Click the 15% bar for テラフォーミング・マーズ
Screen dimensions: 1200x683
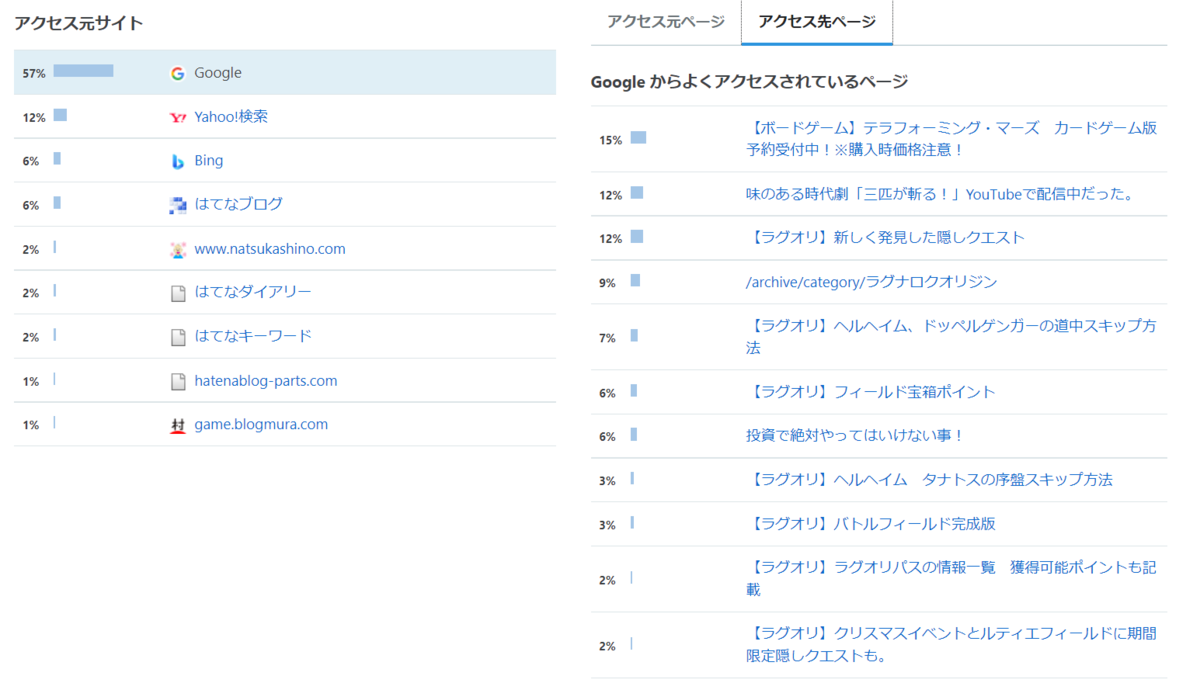[638, 138]
